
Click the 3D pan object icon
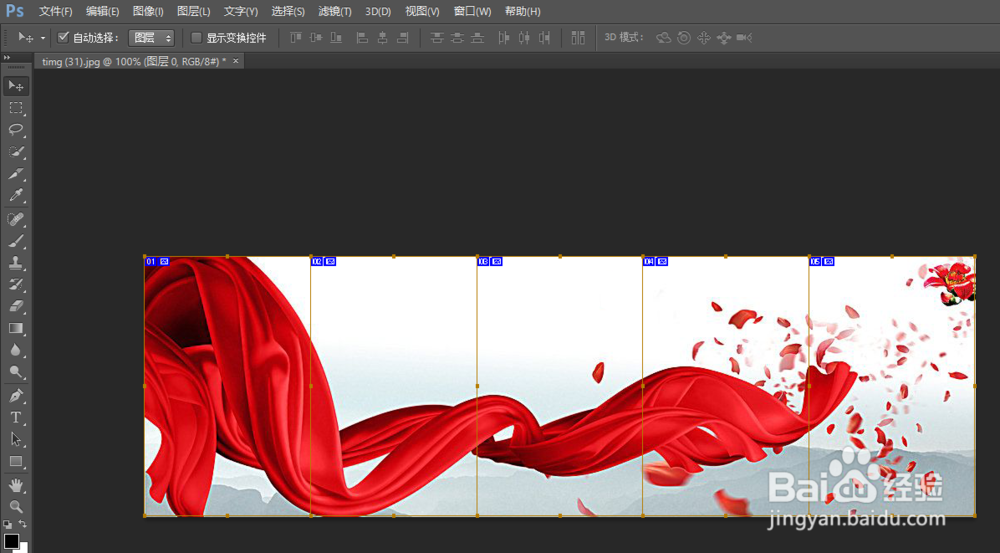pyautogui.click(x=703, y=38)
